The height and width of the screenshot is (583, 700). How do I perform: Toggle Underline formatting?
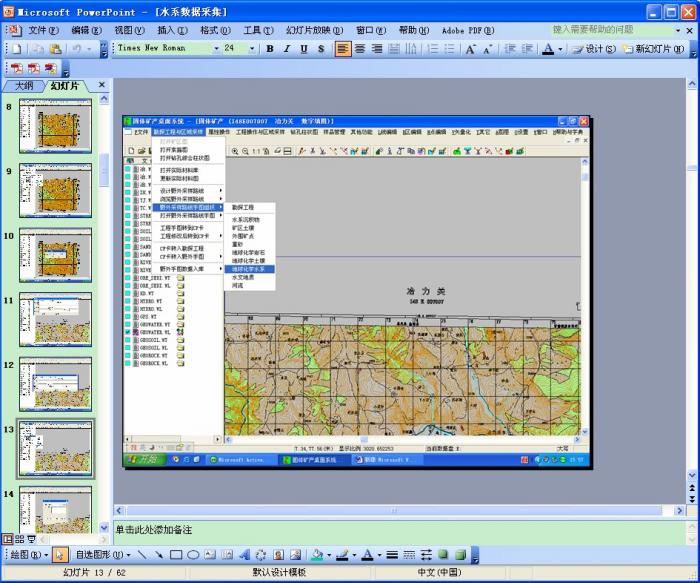[x=304, y=48]
